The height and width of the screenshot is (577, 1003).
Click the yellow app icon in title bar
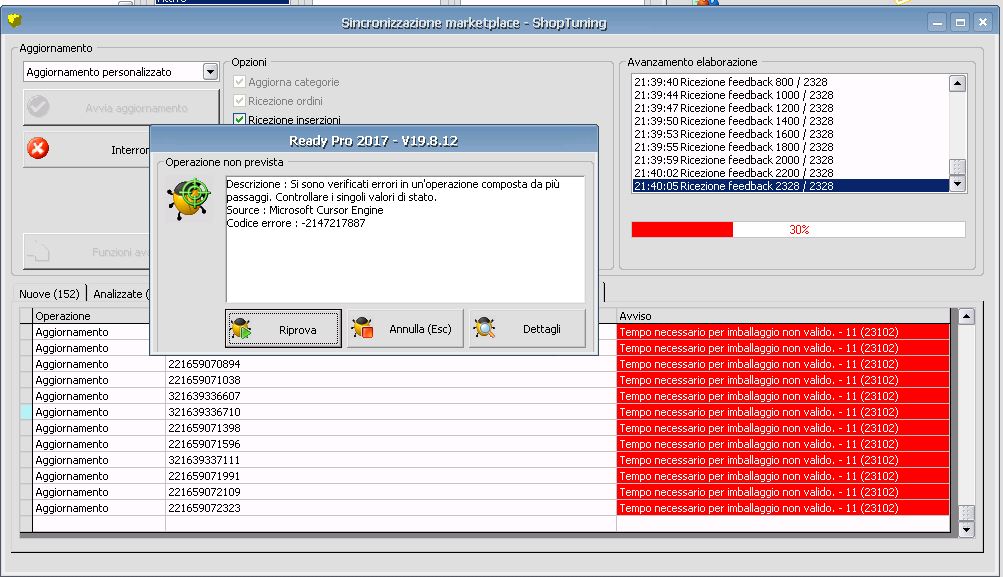pyautogui.click(x=14, y=21)
